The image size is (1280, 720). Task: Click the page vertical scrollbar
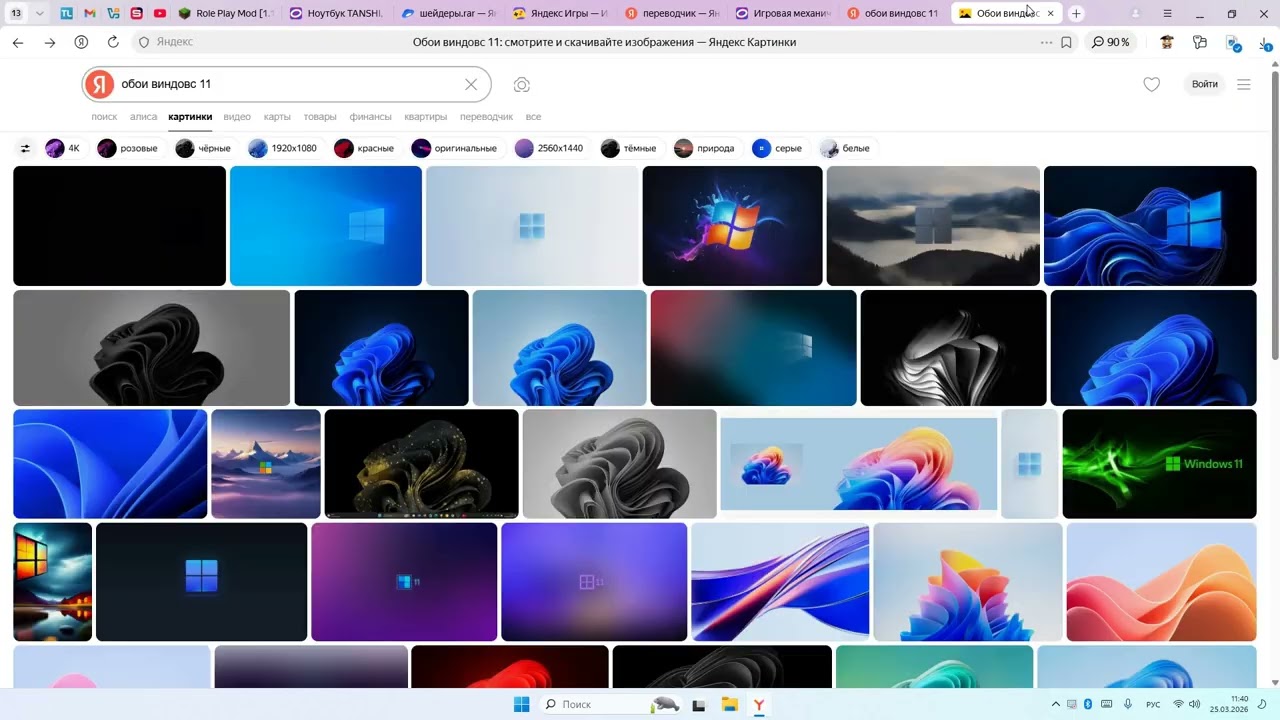point(1274,215)
